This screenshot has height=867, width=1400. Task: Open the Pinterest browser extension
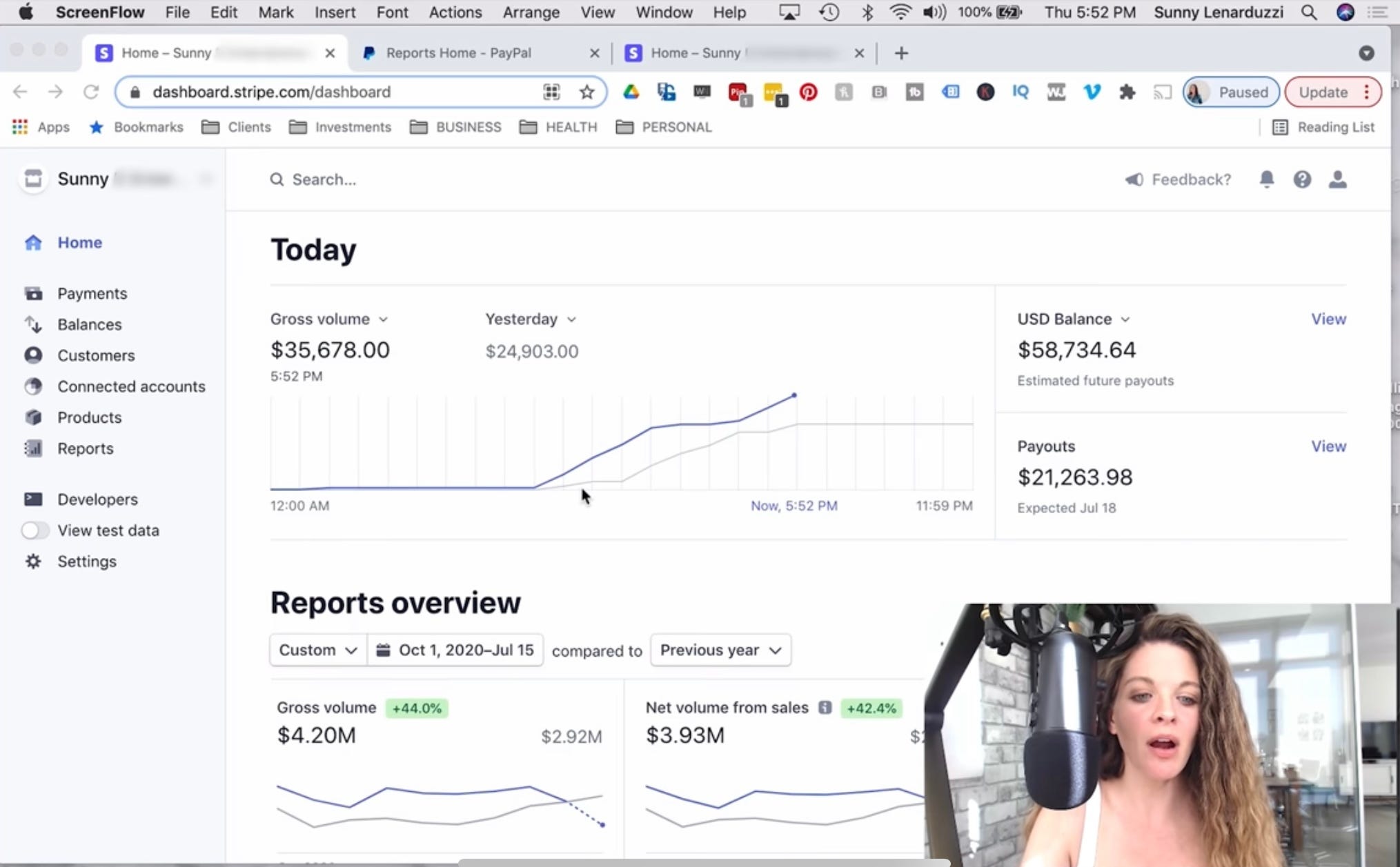pyautogui.click(x=808, y=92)
